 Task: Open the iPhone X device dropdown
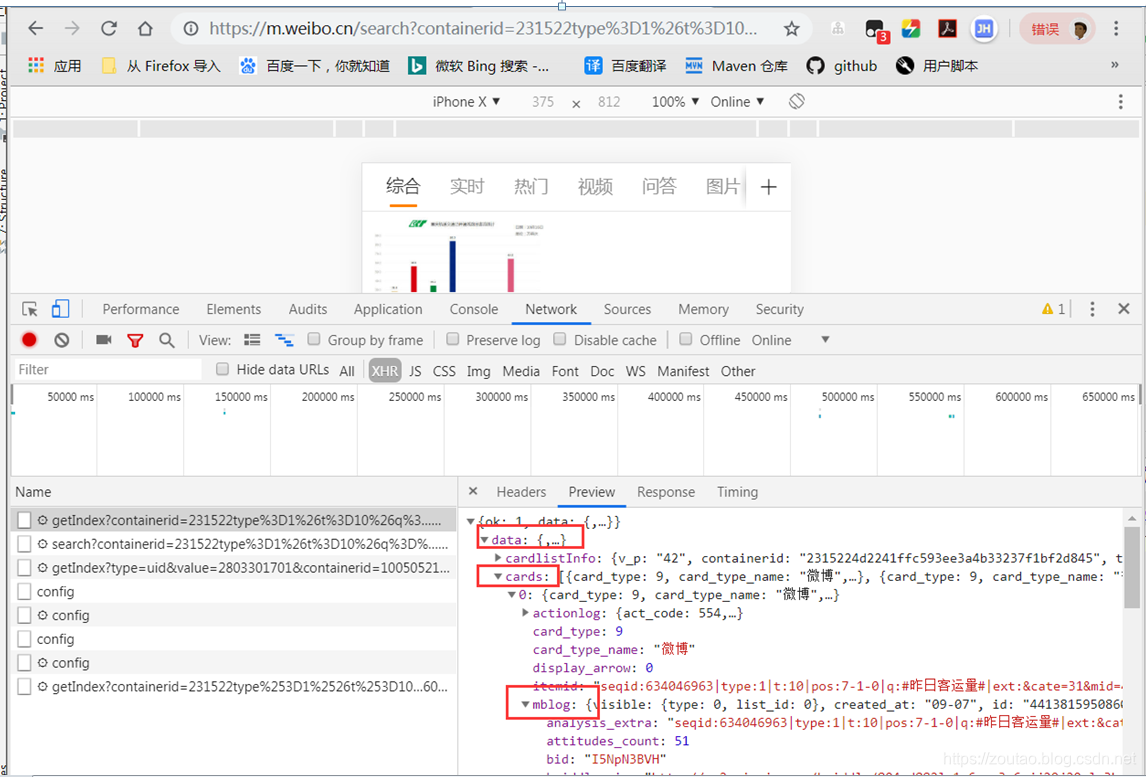pyautogui.click(x=466, y=102)
